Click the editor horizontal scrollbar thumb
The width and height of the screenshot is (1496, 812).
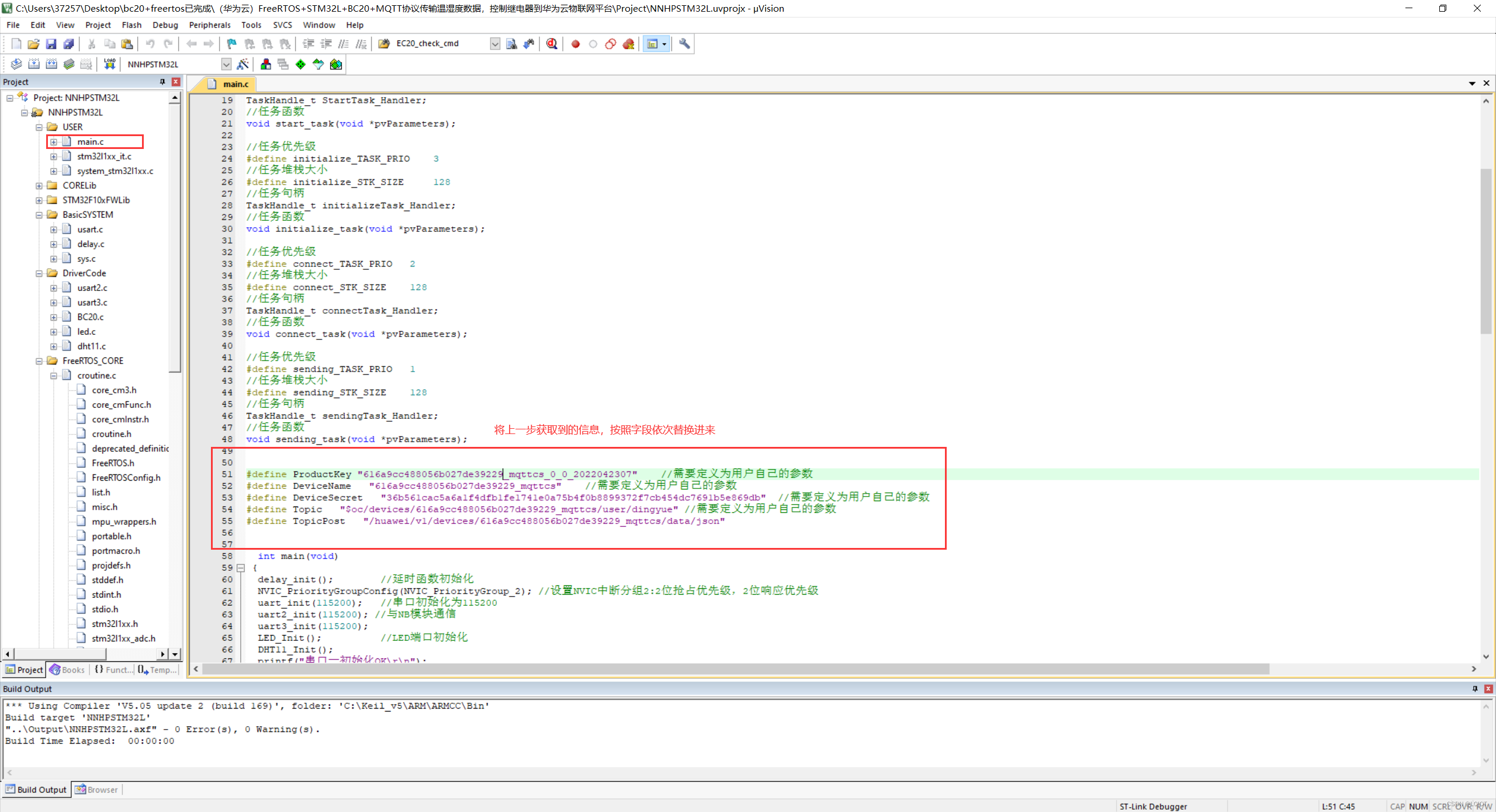(x=736, y=669)
